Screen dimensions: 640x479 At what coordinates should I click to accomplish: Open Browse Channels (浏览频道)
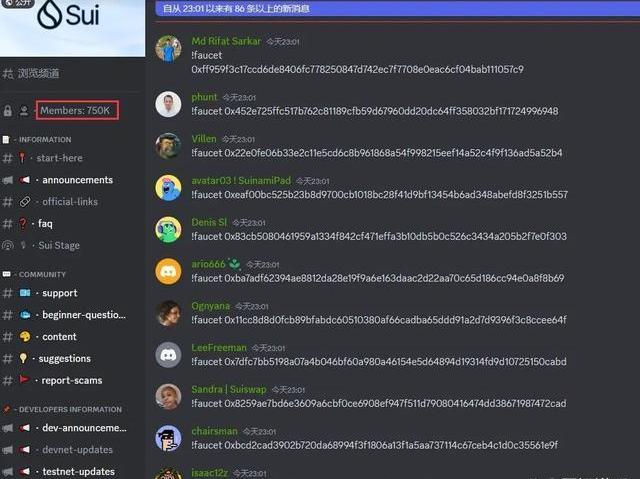point(32,73)
